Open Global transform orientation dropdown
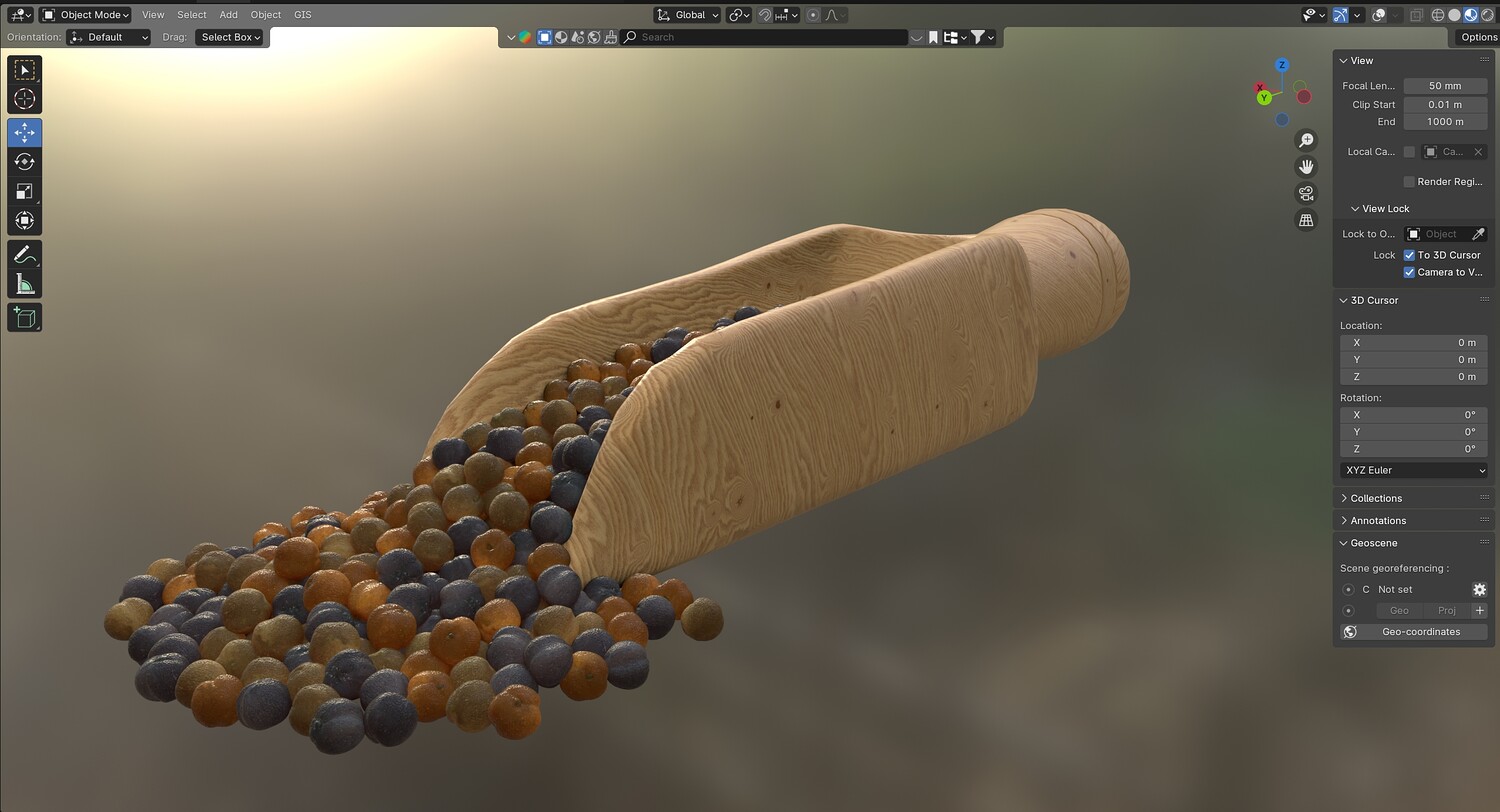The height and width of the screenshot is (812, 1500). (x=687, y=15)
